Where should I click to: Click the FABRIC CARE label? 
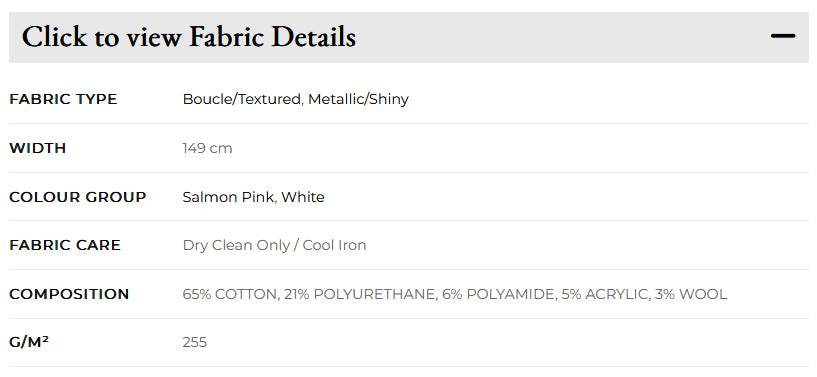65,245
